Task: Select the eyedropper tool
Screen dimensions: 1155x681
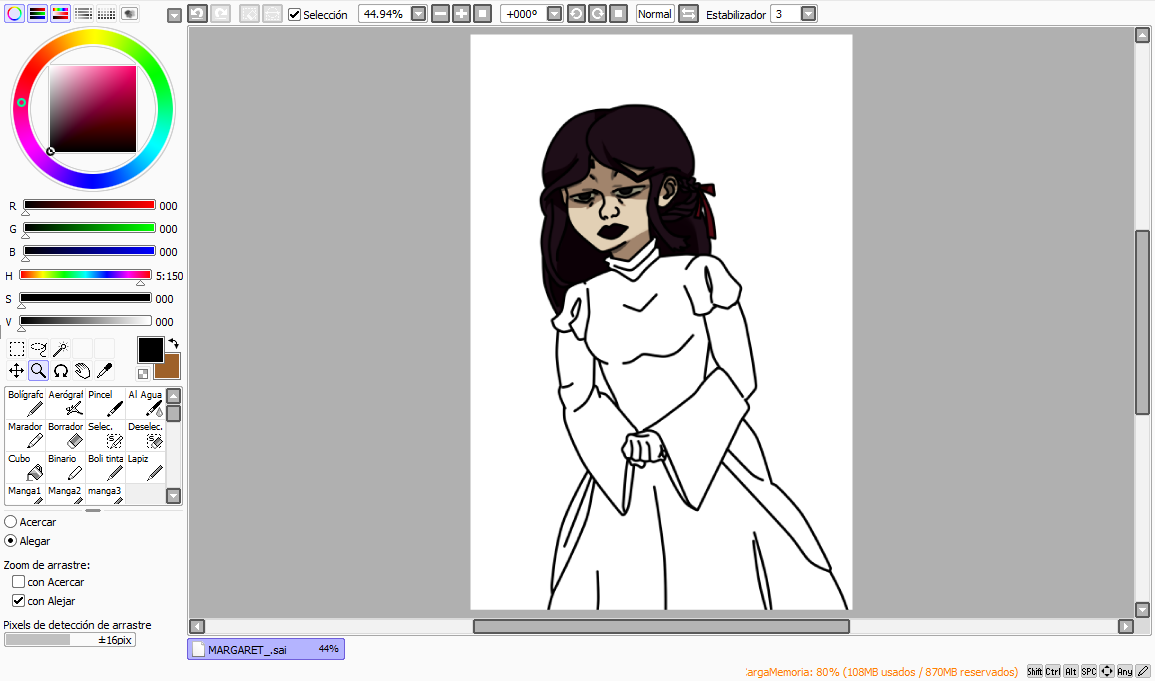Action: 105,370
